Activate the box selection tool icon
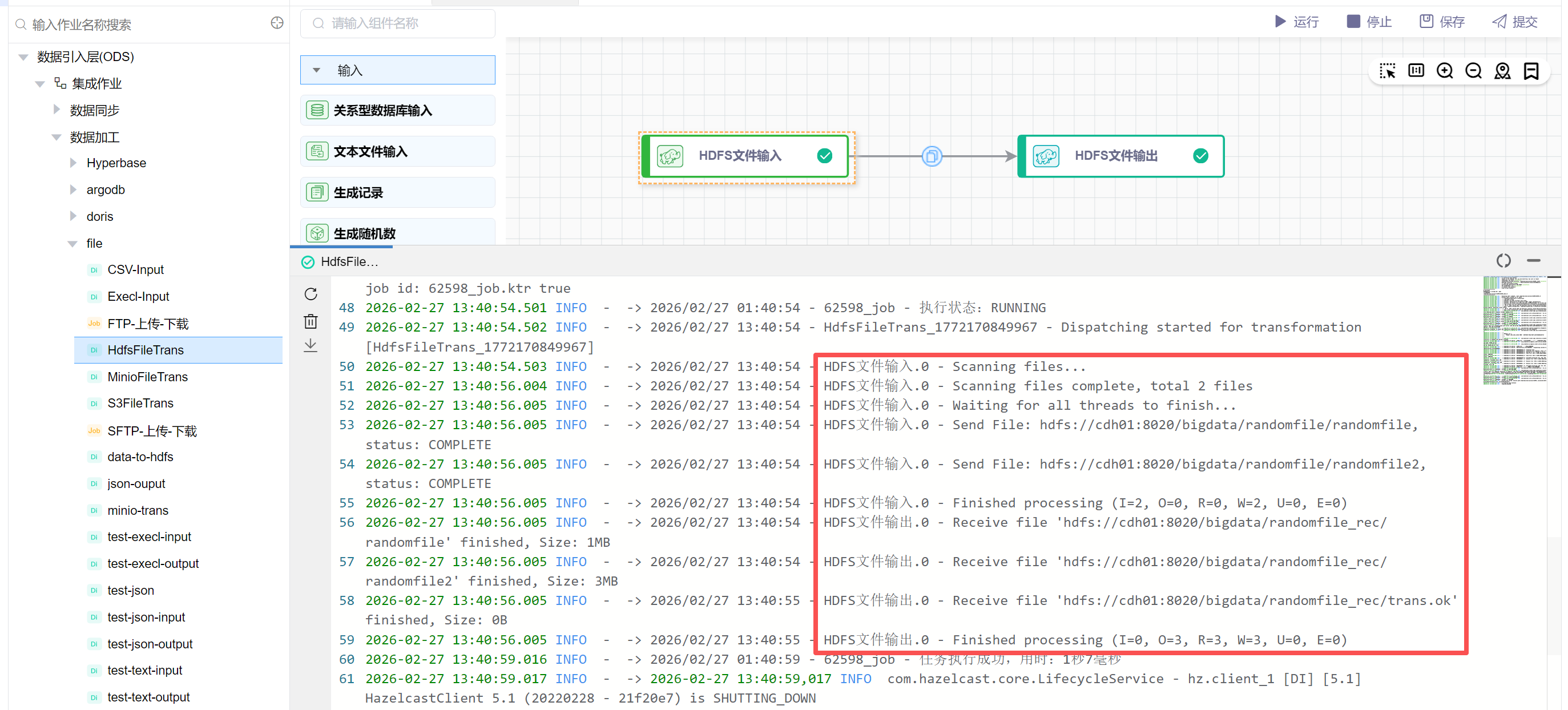This screenshot has height=710, width=1568. 1387,71
